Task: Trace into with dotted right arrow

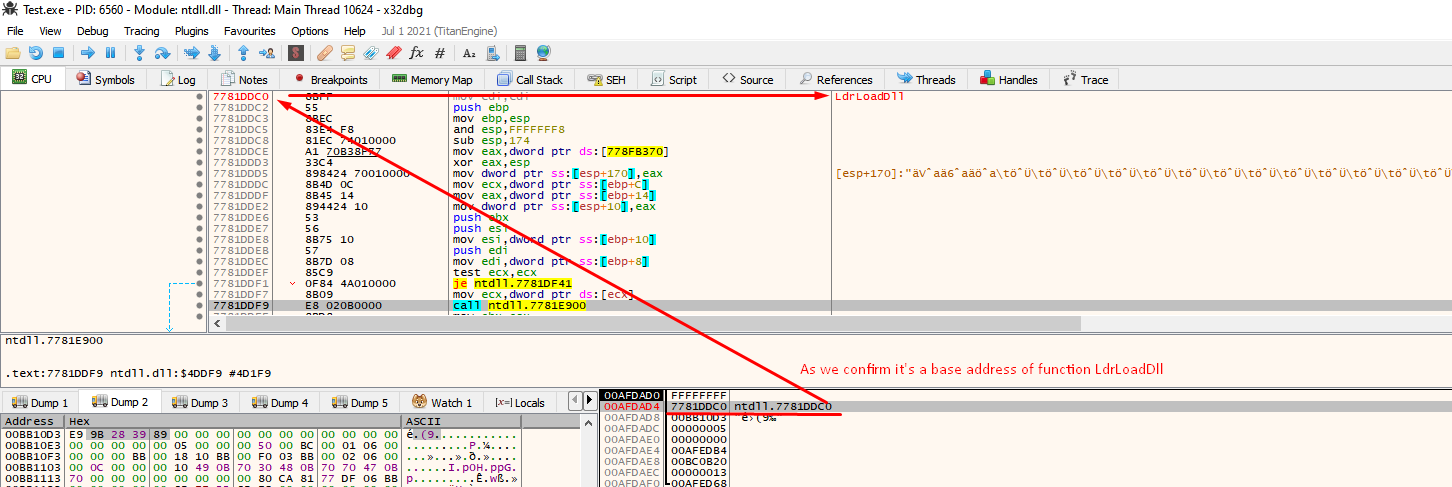Action: (x=191, y=52)
